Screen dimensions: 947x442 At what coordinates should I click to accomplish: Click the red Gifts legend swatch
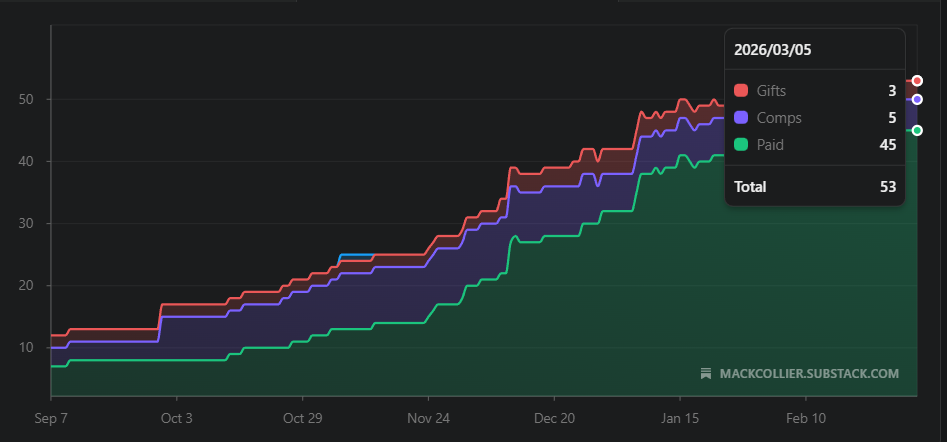tap(741, 91)
